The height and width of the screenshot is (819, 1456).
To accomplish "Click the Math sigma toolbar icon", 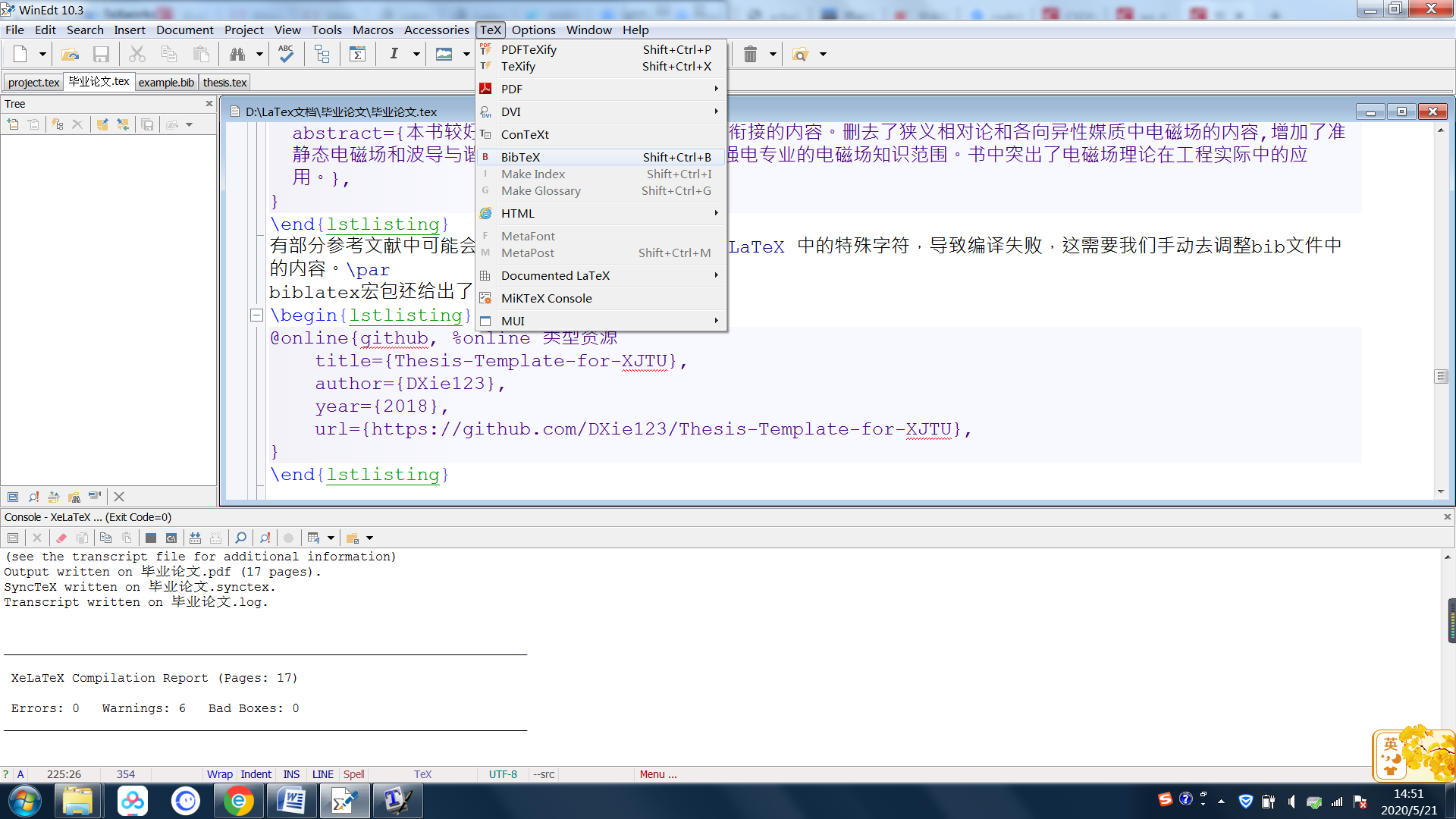I will (357, 54).
